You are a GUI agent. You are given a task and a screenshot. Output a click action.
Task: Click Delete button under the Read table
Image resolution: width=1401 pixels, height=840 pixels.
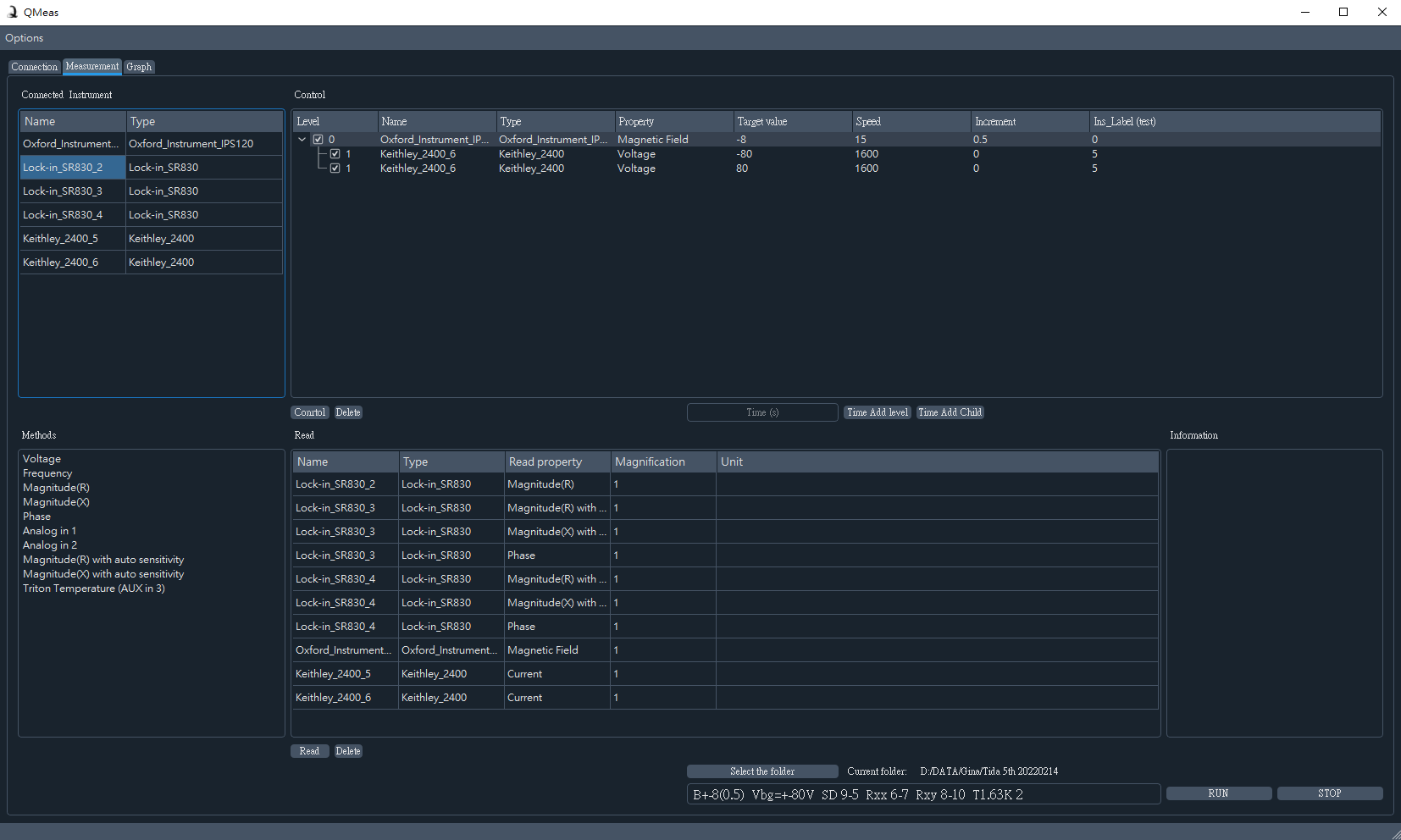click(348, 751)
